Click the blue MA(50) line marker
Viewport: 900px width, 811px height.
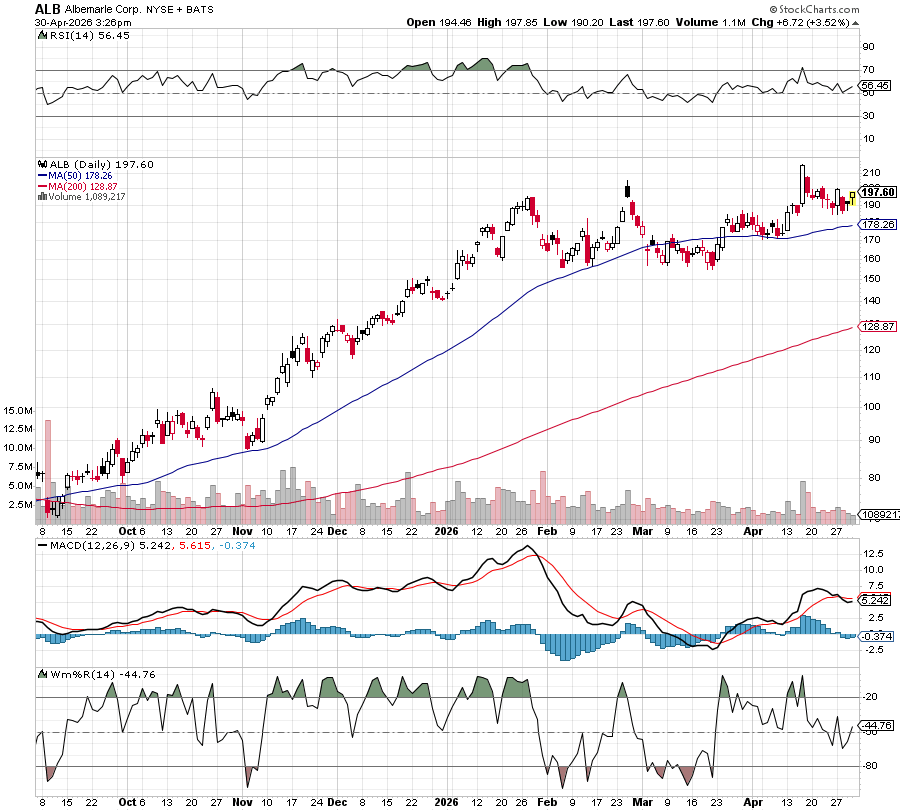(41, 175)
